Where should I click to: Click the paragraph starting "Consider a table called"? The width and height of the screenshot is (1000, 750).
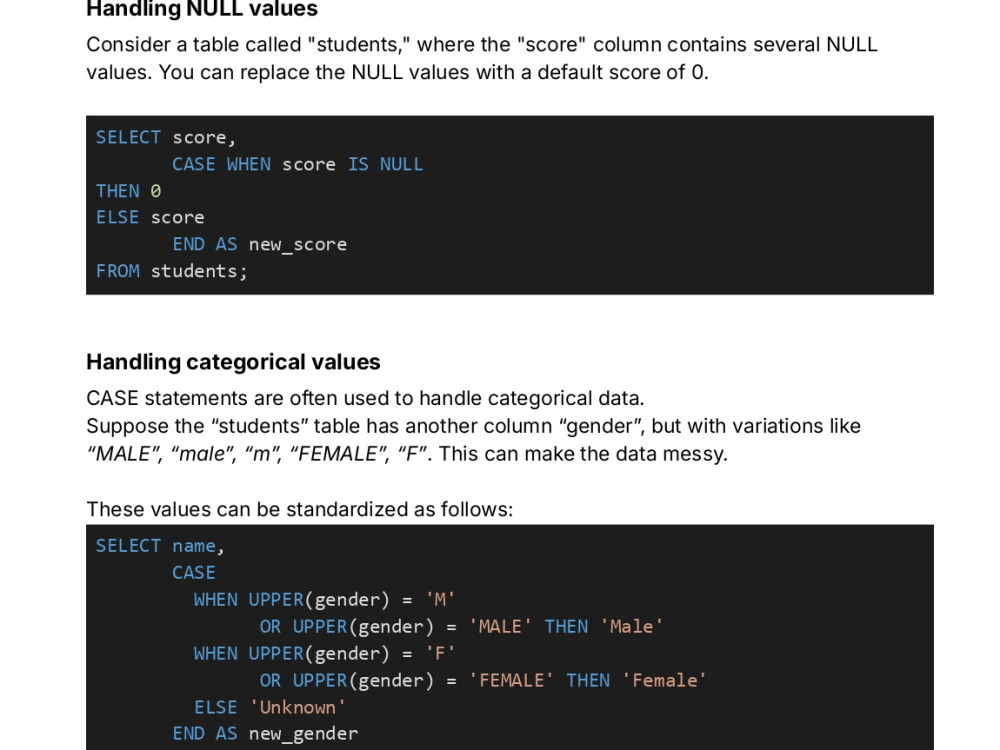[482, 58]
